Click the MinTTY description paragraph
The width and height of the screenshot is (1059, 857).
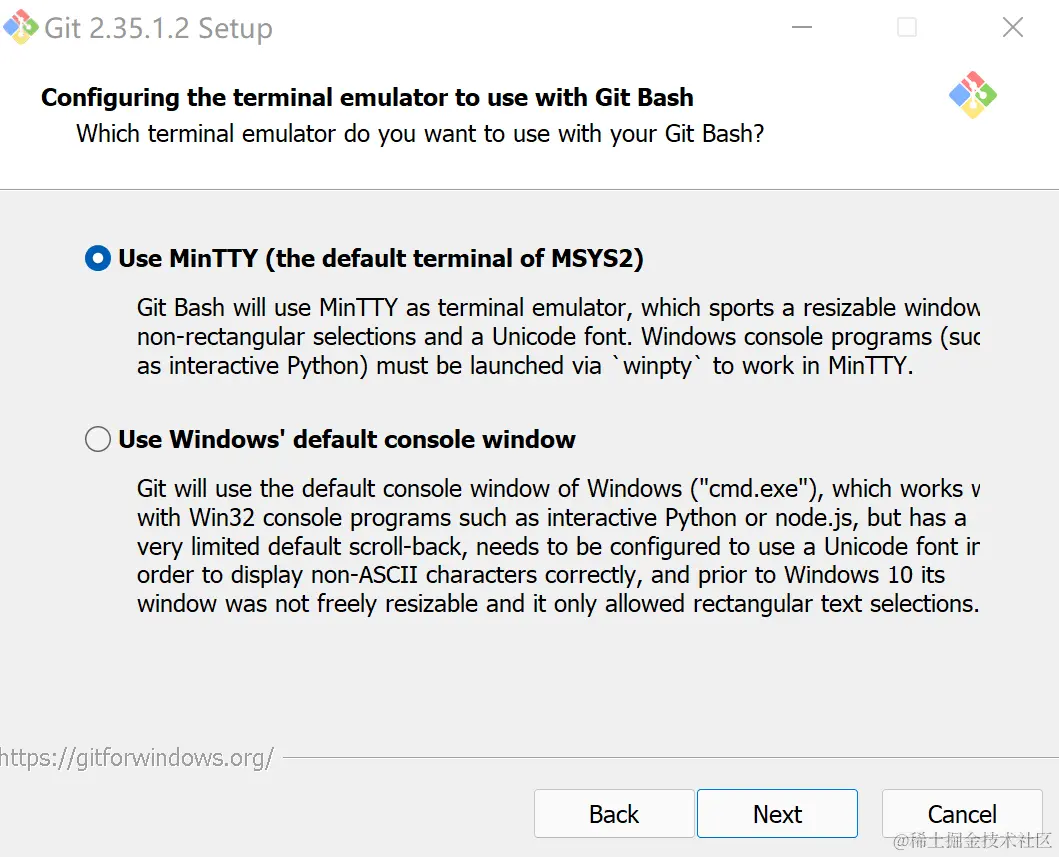tap(557, 336)
